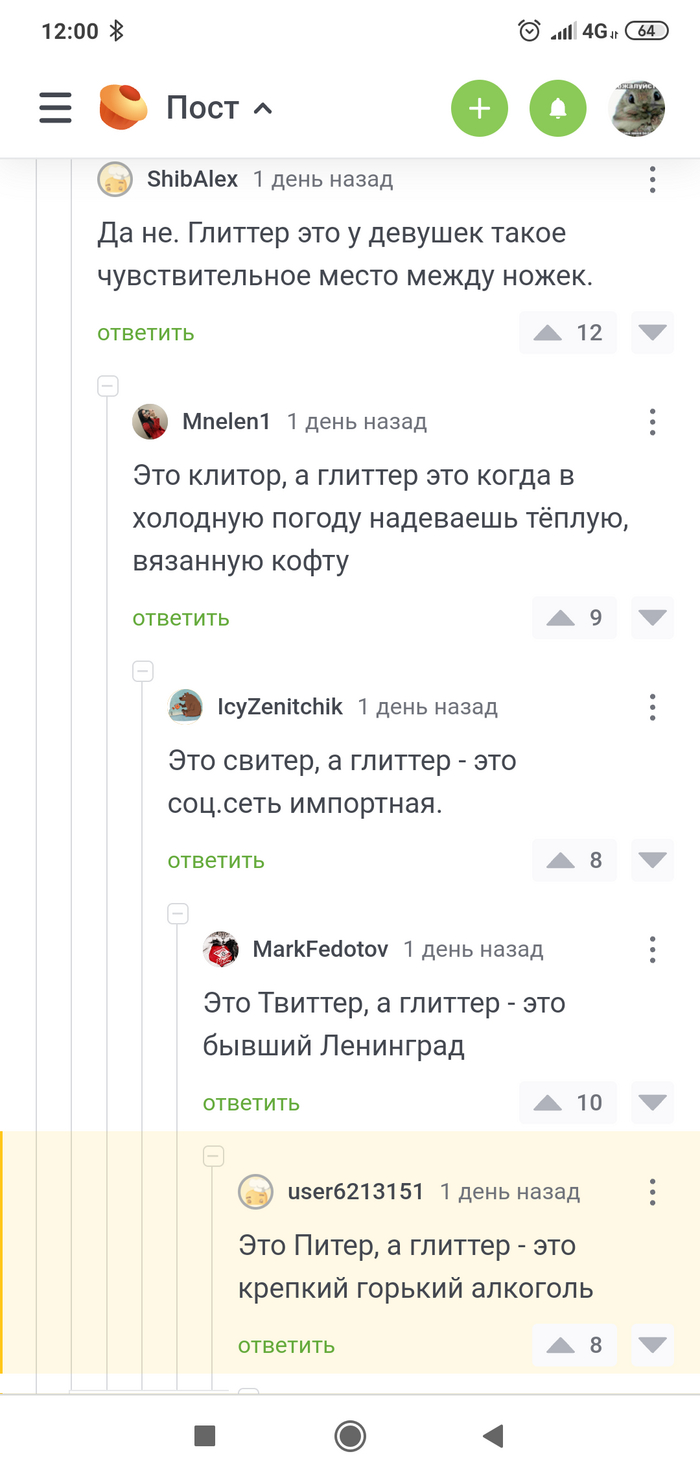Tap the green plus button to create post
Viewport: 700px width, 1478px height.
point(480,108)
